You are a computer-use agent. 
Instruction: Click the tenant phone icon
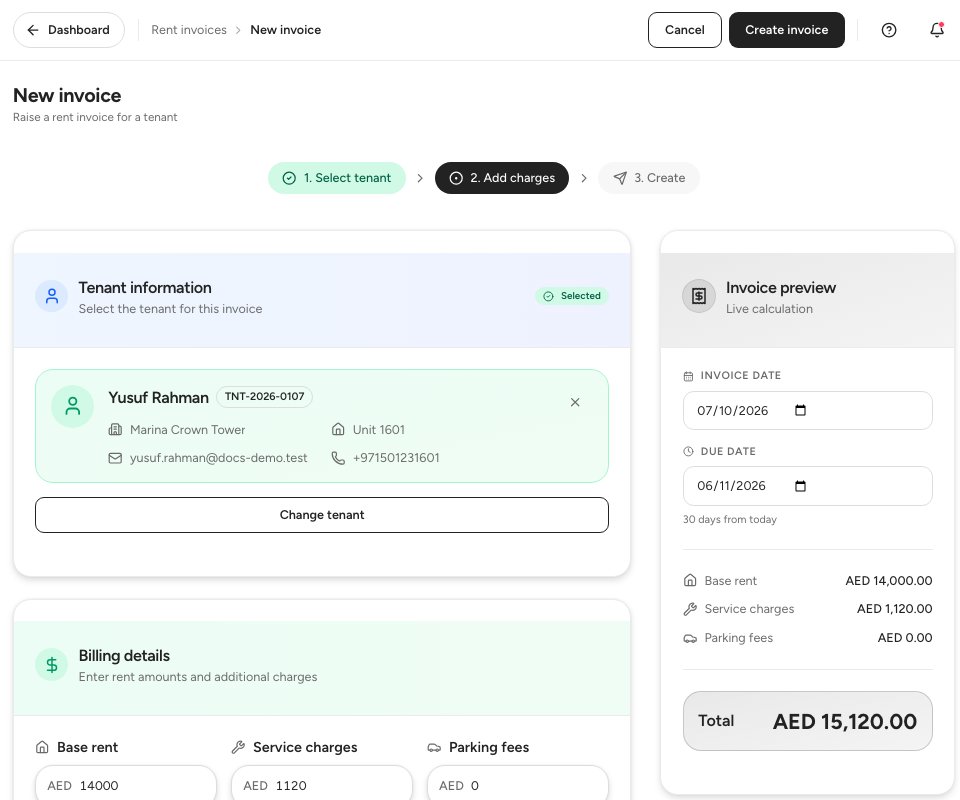(x=338, y=458)
